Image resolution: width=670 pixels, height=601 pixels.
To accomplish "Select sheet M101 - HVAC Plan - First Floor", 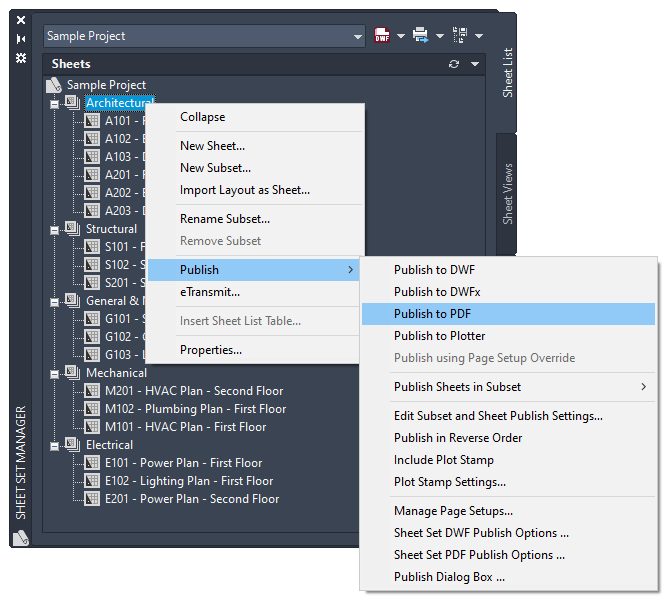I will point(185,427).
